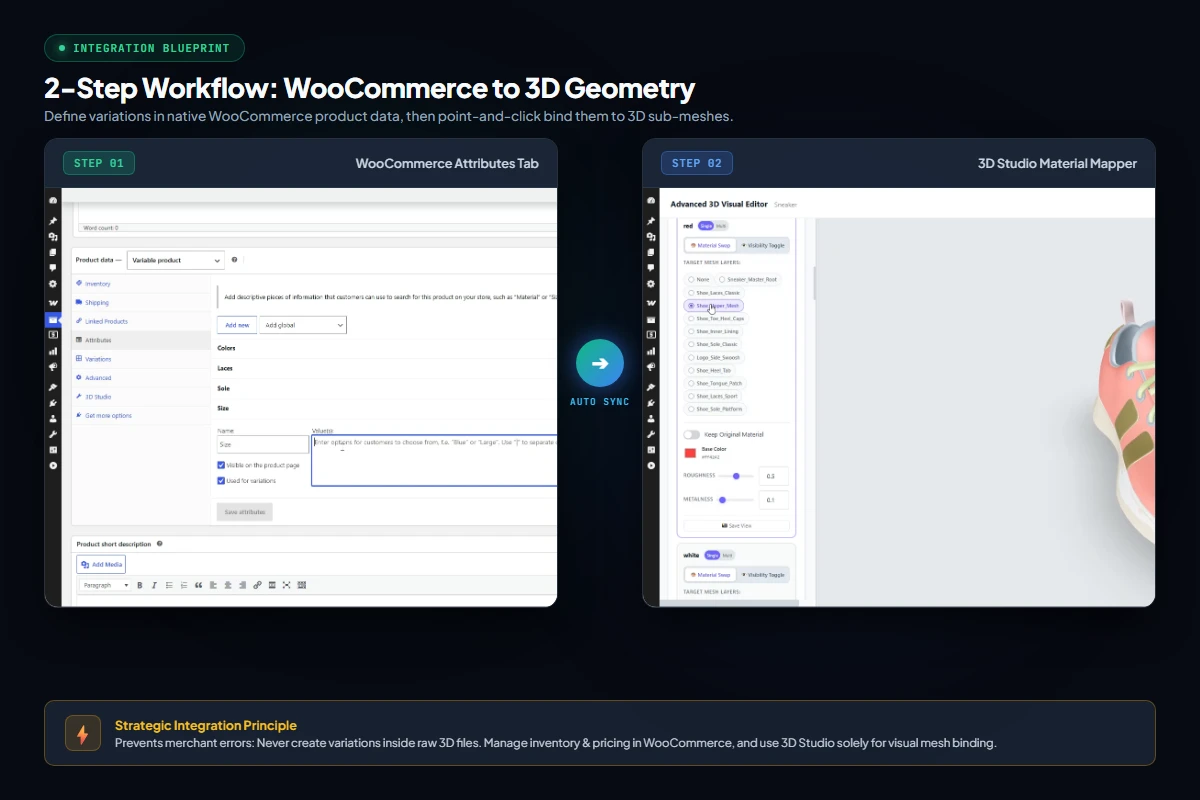This screenshot has width=1200, height=800.
Task: Click fullscreen icon in editor toolbar
Action: [286, 585]
